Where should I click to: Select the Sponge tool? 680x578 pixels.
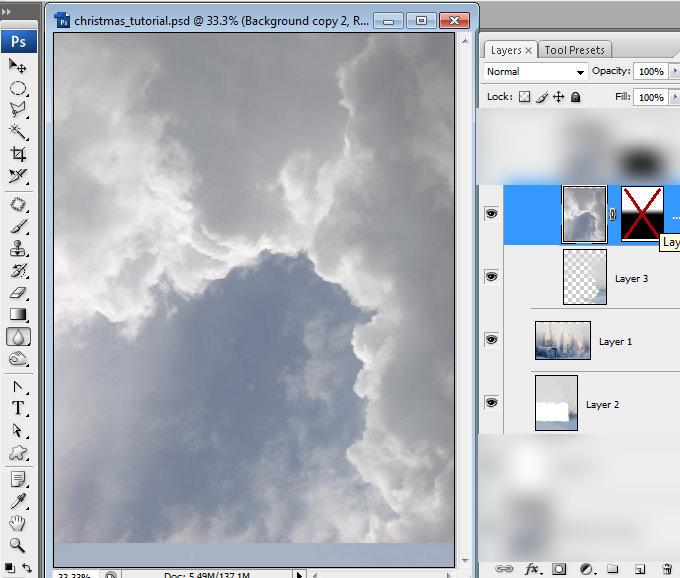pos(18,359)
